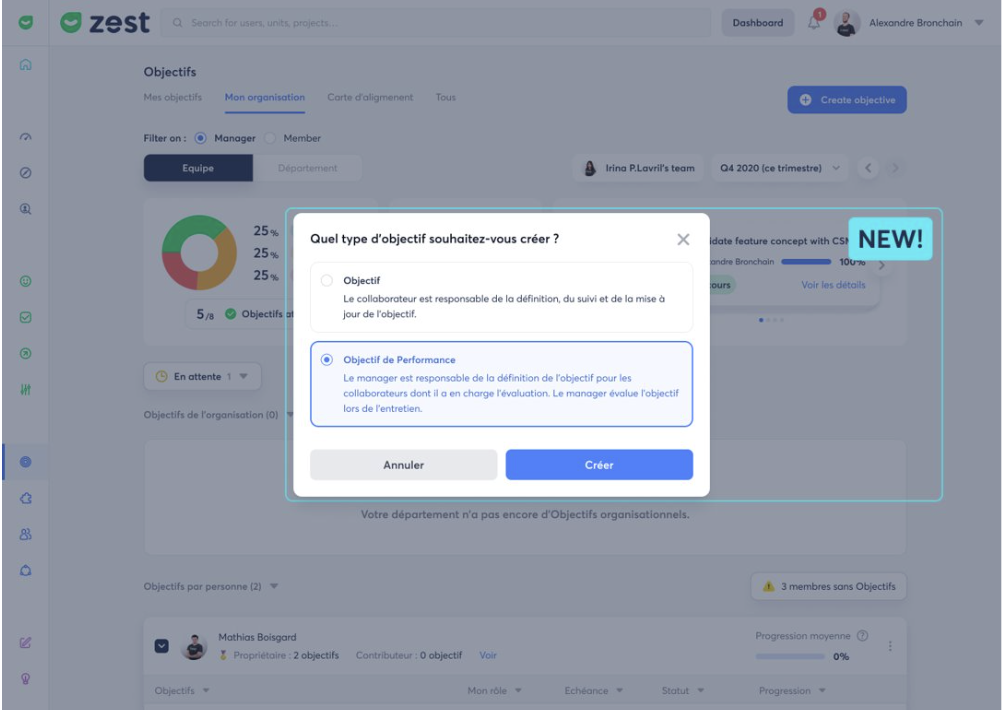Click the sidebar sliders icon
Screen dimensions: 1004x710
[26, 389]
